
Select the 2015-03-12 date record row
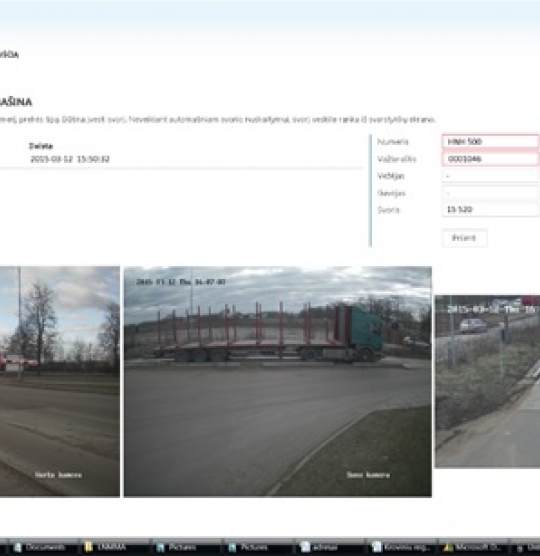point(181,159)
